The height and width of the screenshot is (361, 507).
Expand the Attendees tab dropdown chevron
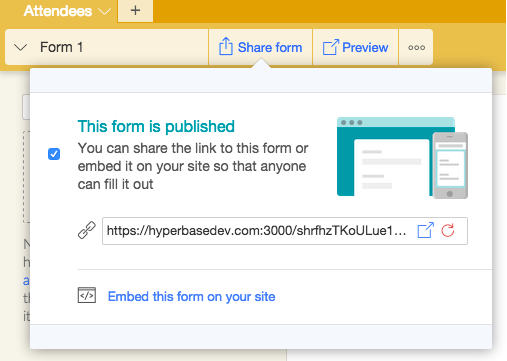pyautogui.click(x=105, y=12)
